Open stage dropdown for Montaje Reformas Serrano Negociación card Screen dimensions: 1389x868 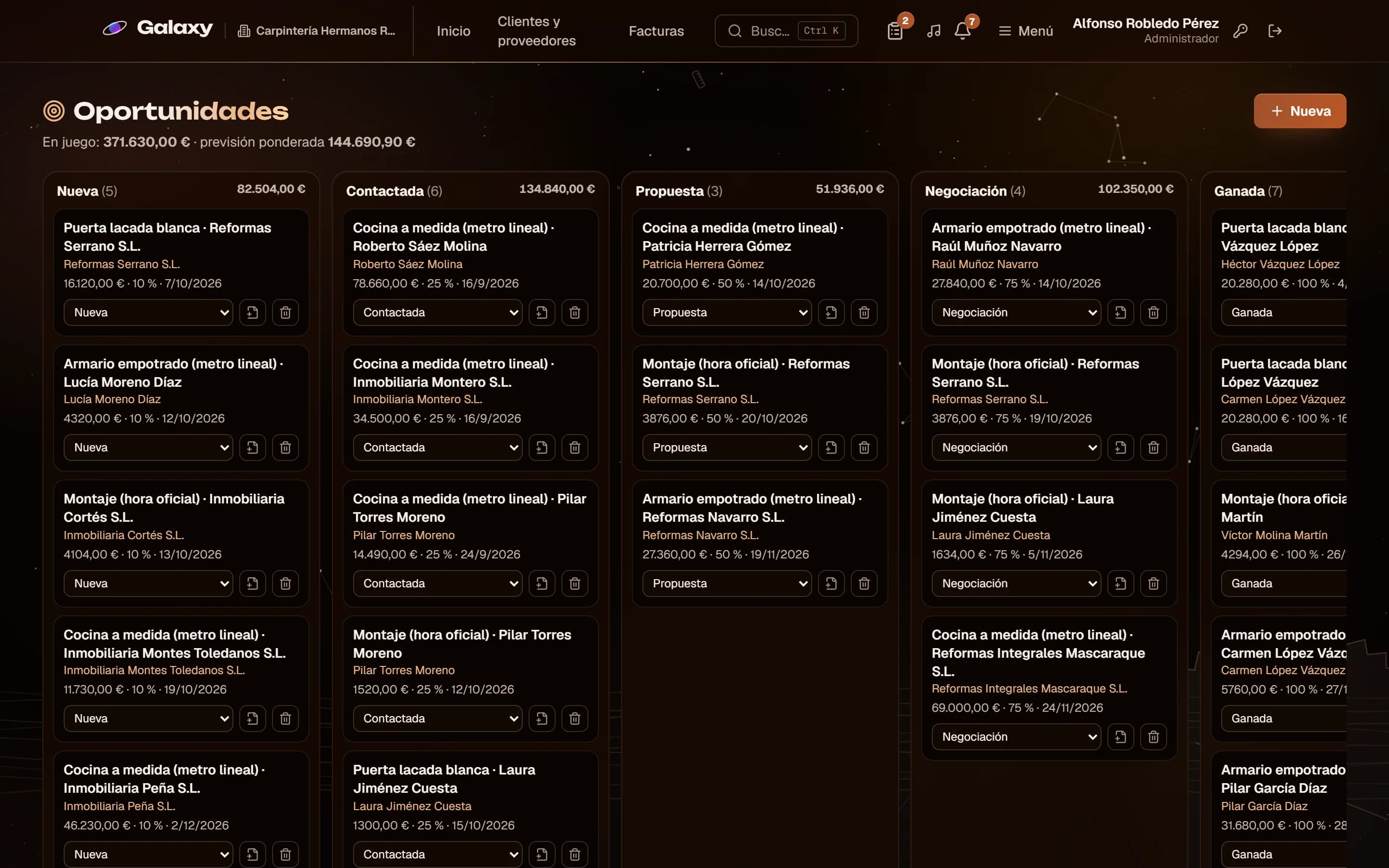pos(1017,447)
